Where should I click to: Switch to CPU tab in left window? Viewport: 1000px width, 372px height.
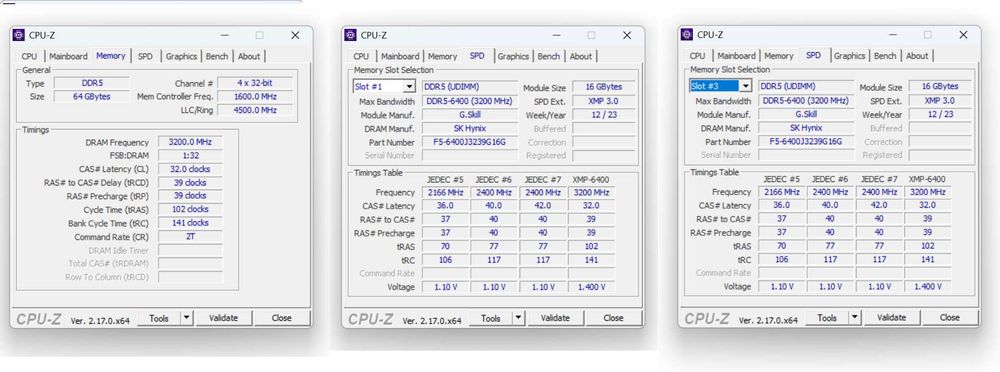tap(29, 56)
